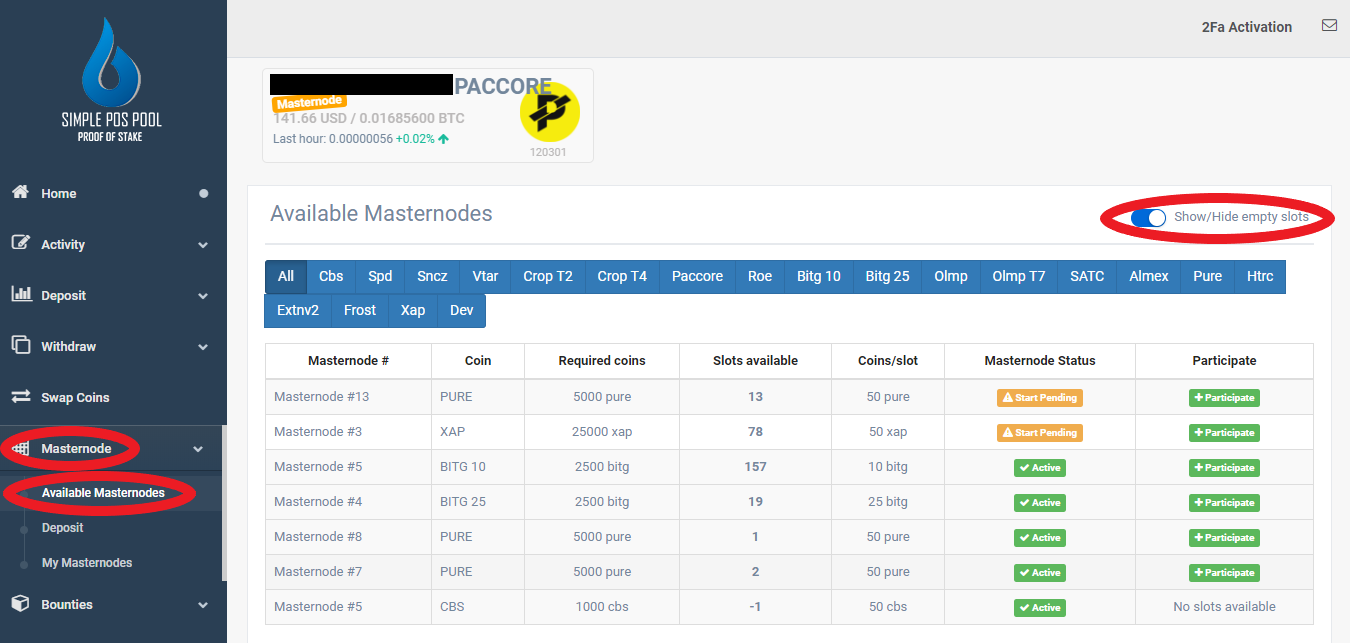Open the Bounties icon in the sidebar

pyautogui.click(x=19, y=604)
